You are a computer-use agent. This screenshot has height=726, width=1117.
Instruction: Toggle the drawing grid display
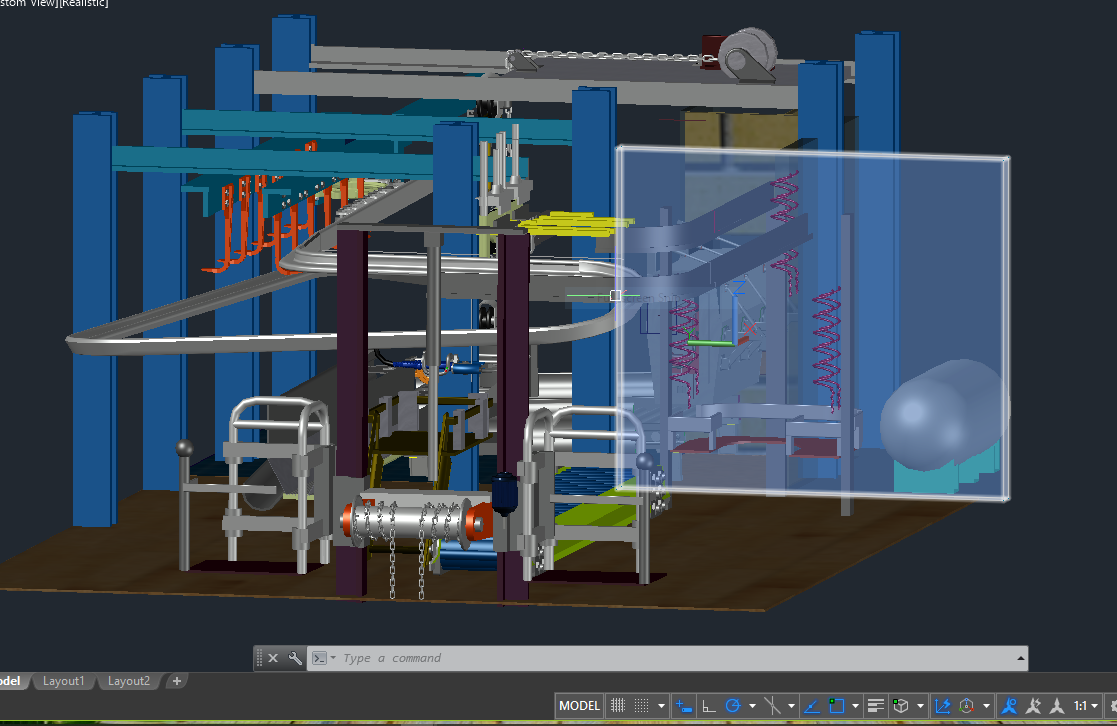click(x=619, y=705)
